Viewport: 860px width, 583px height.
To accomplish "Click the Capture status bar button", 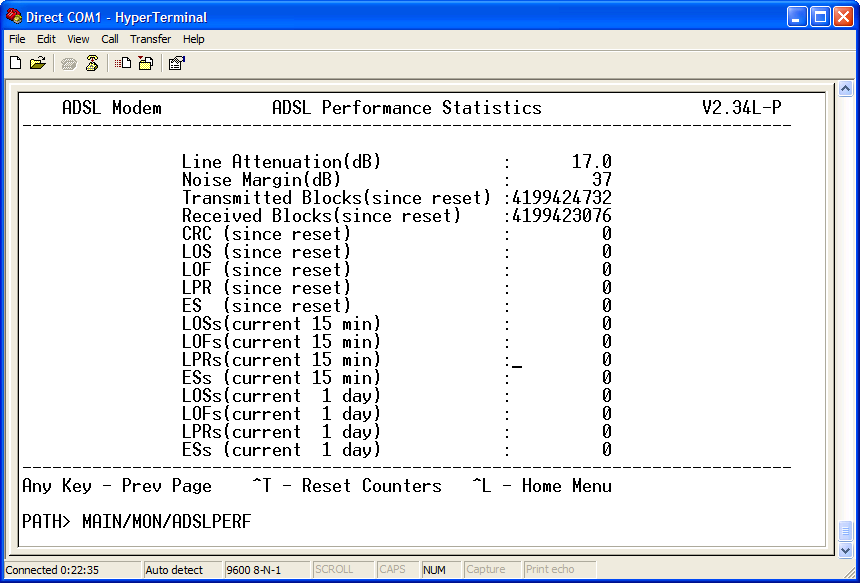I will click(492, 569).
